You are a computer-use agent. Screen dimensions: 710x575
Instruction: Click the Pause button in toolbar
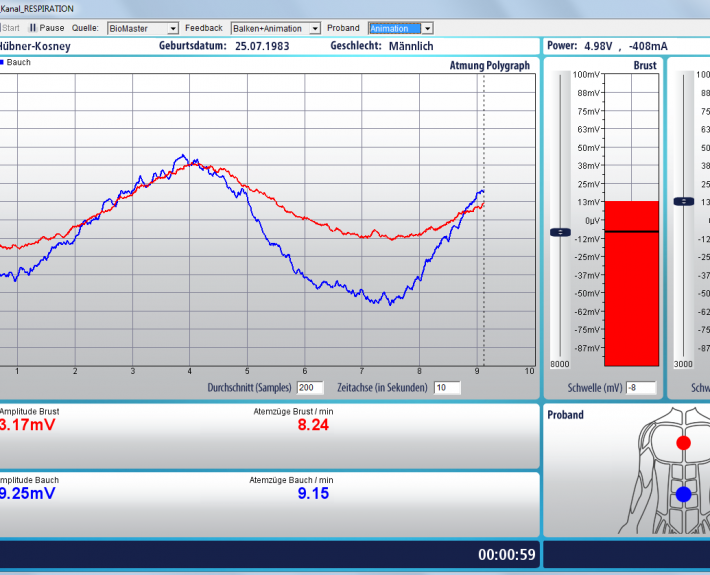[46, 28]
